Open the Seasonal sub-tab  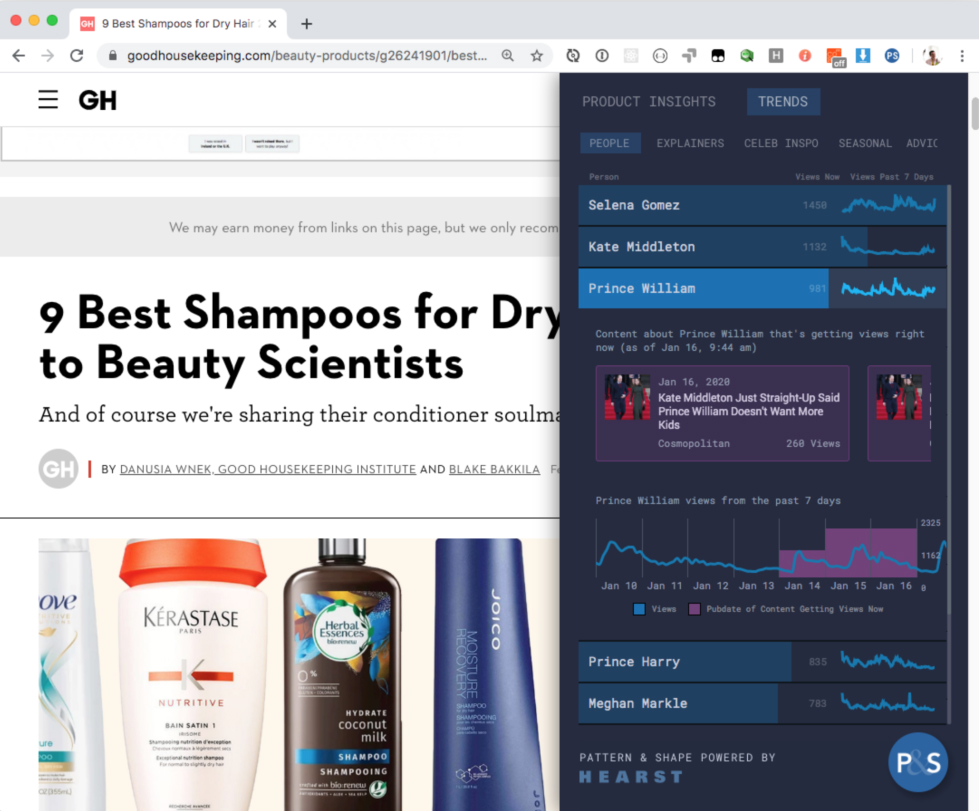[865, 143]
